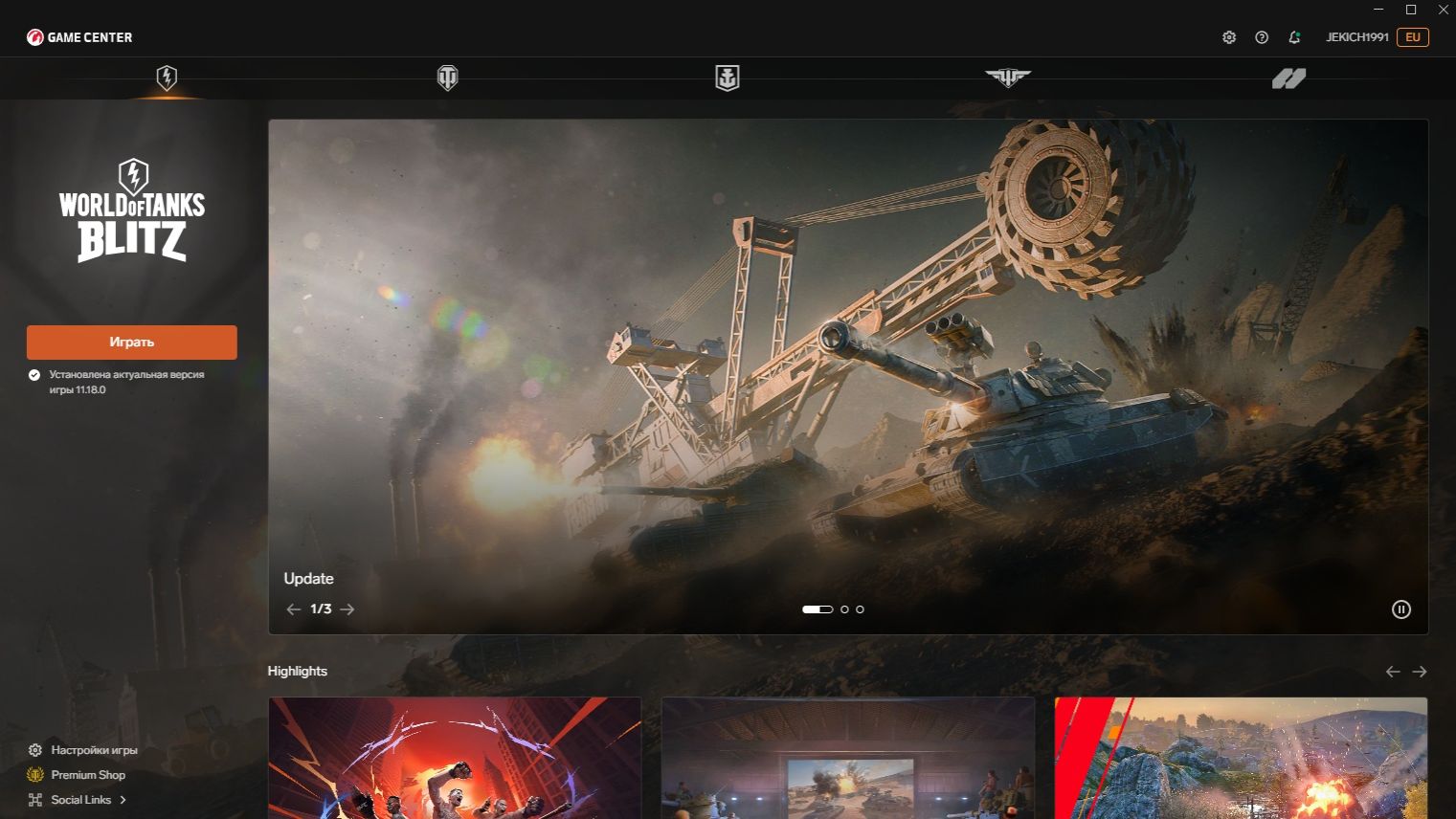
Task: Open the Update banner image
Action: (x=848, y=377)
